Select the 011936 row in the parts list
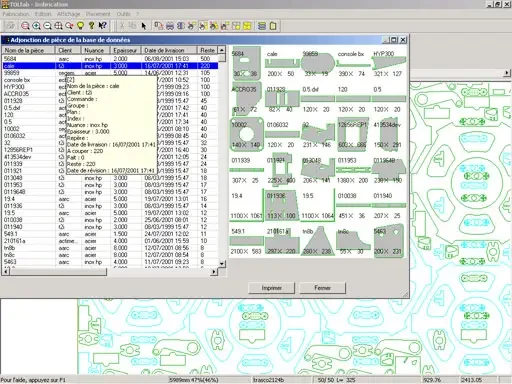This screenshot has height=384, width=512. point(110,206)
